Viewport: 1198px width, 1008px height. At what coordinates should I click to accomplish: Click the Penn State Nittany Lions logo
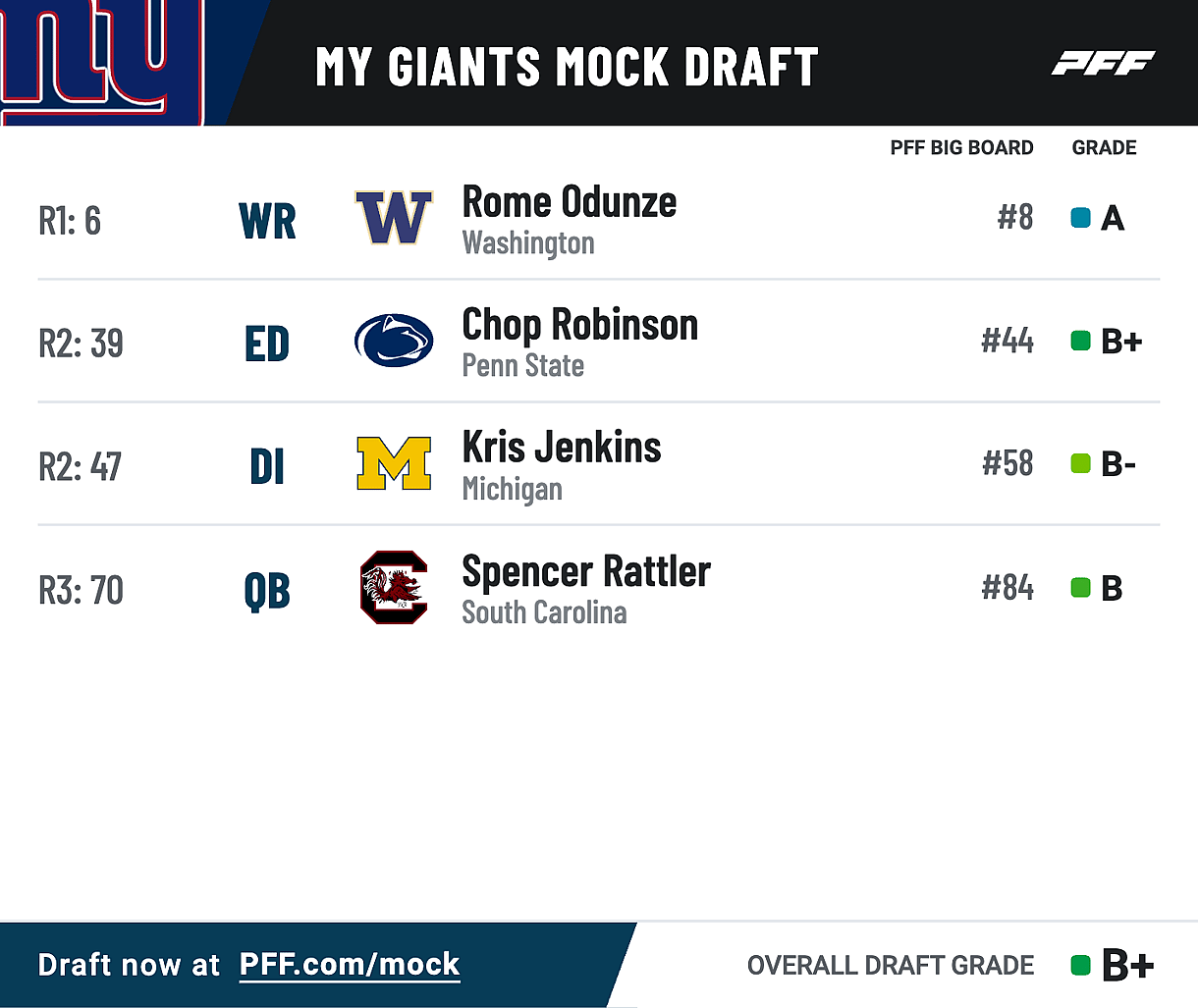pyautogui.click(x=394, y=341)
